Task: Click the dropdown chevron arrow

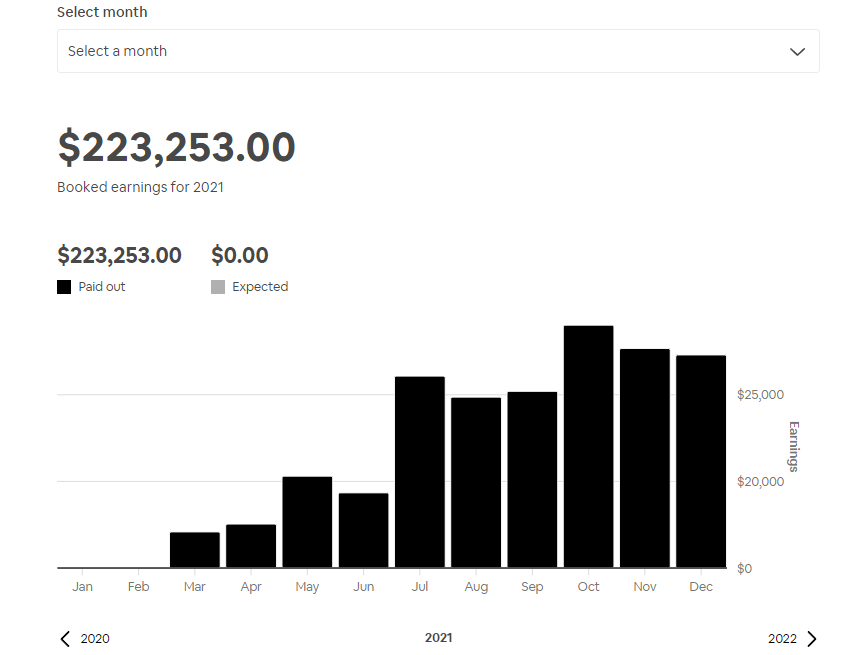Action: tap(797, 52)
